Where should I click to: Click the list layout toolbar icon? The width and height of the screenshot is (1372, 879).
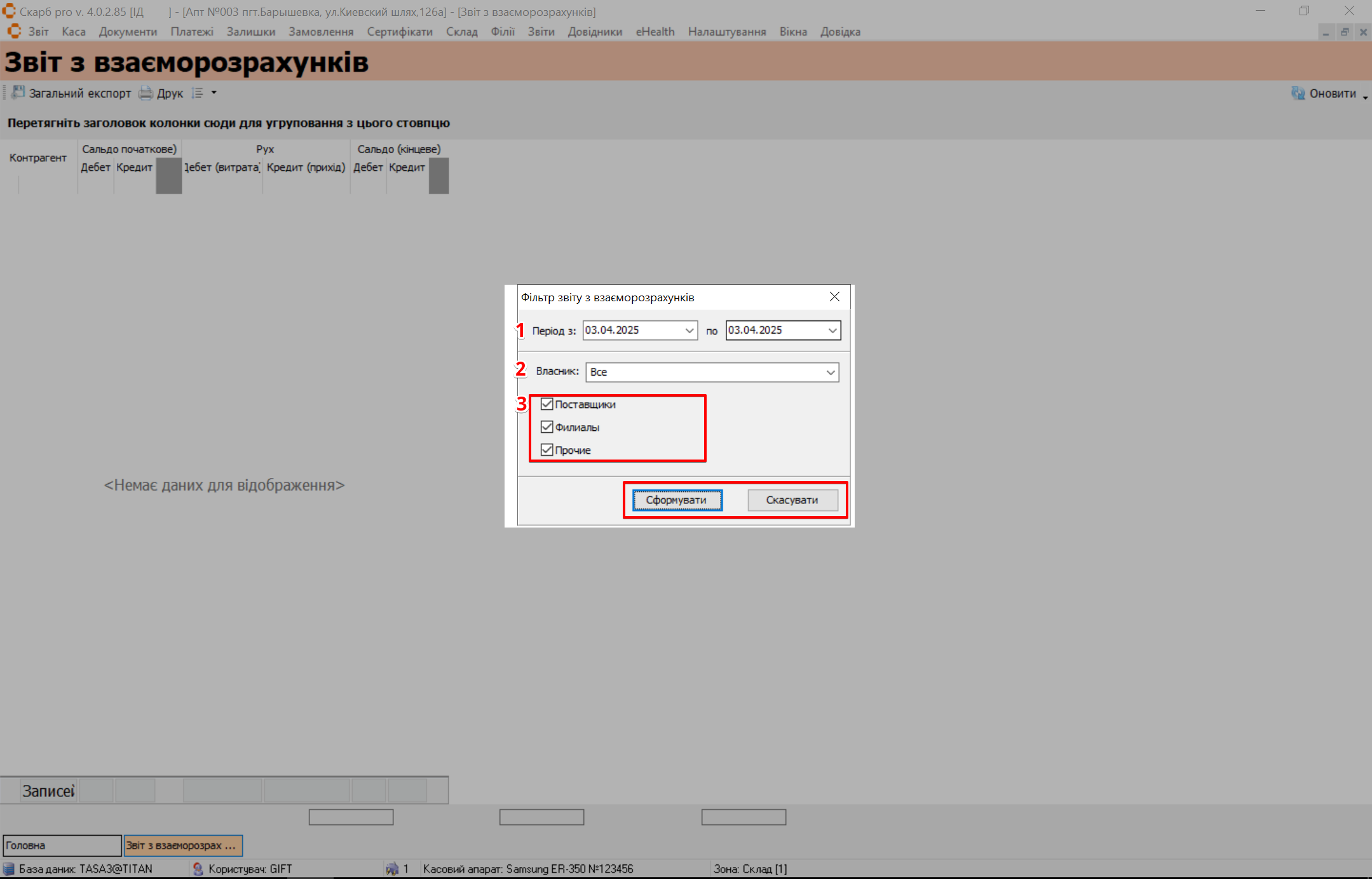198,93
